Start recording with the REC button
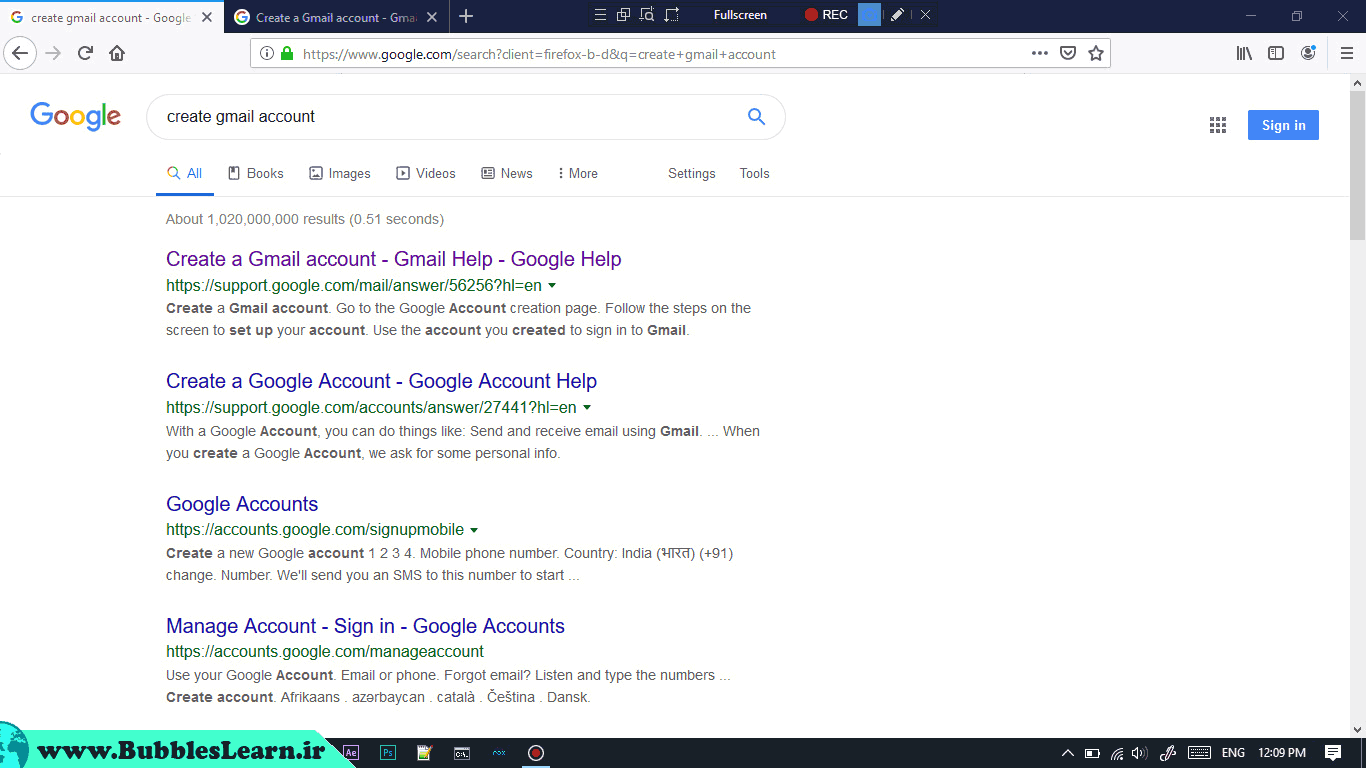 coord(826,15)
